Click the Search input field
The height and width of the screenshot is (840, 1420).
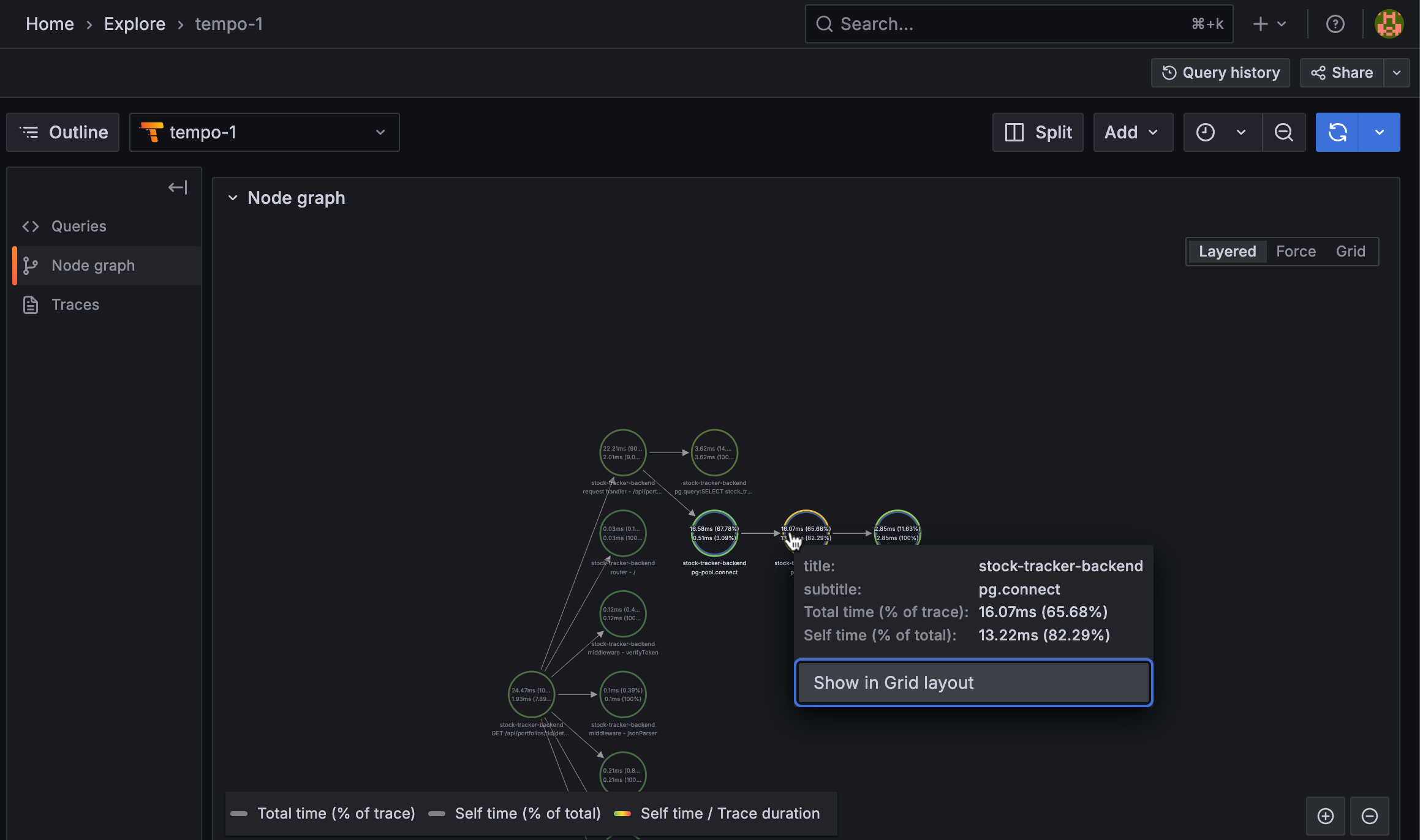click(x=1019, y=24)
